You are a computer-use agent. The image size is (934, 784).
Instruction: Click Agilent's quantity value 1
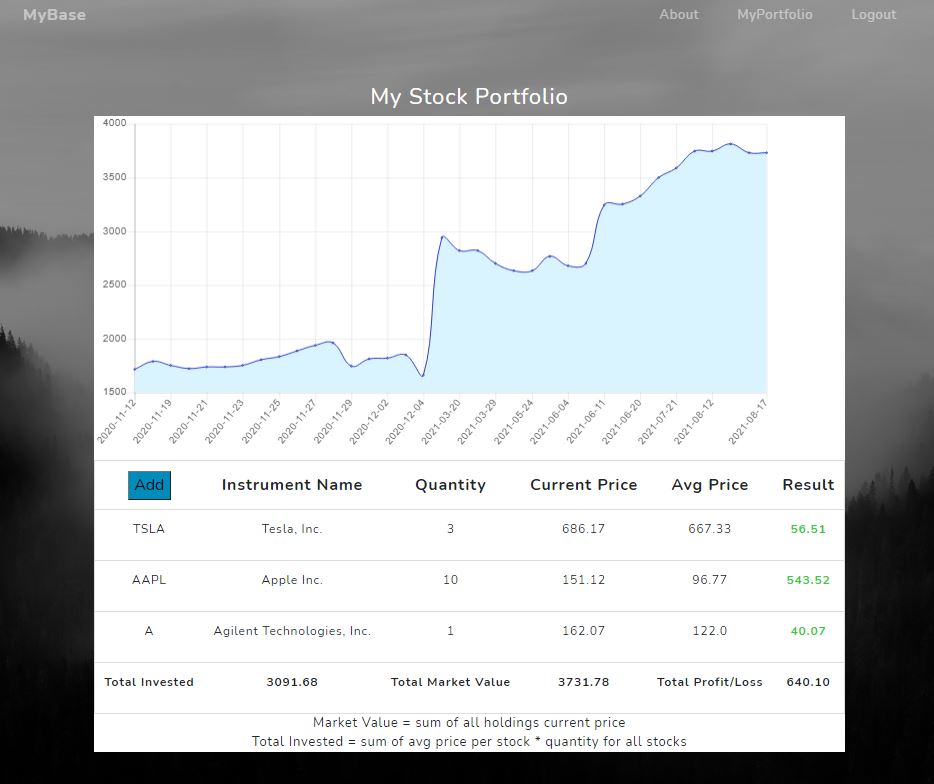coord(450,631)
